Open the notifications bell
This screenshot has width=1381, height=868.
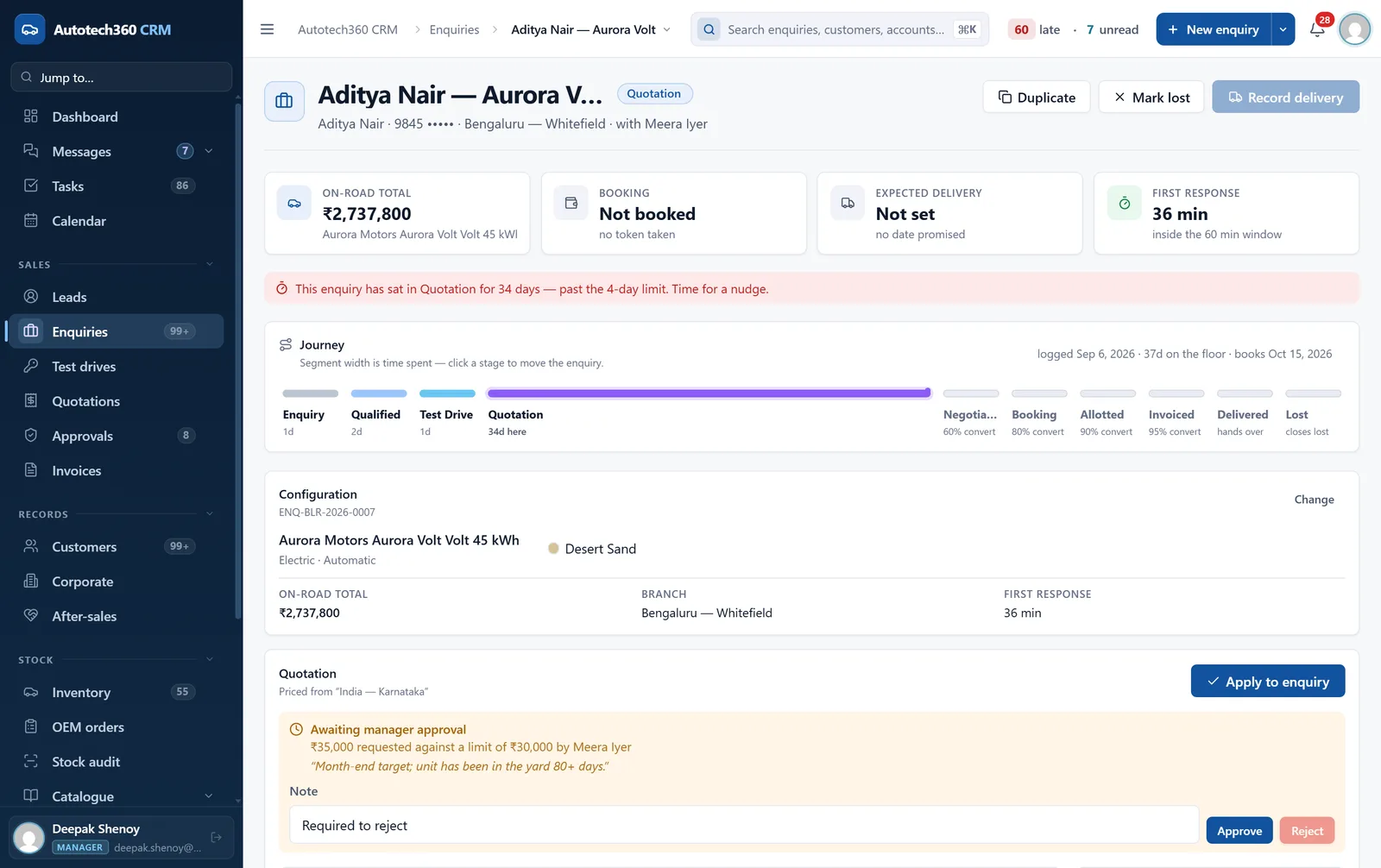[1317, 29]
